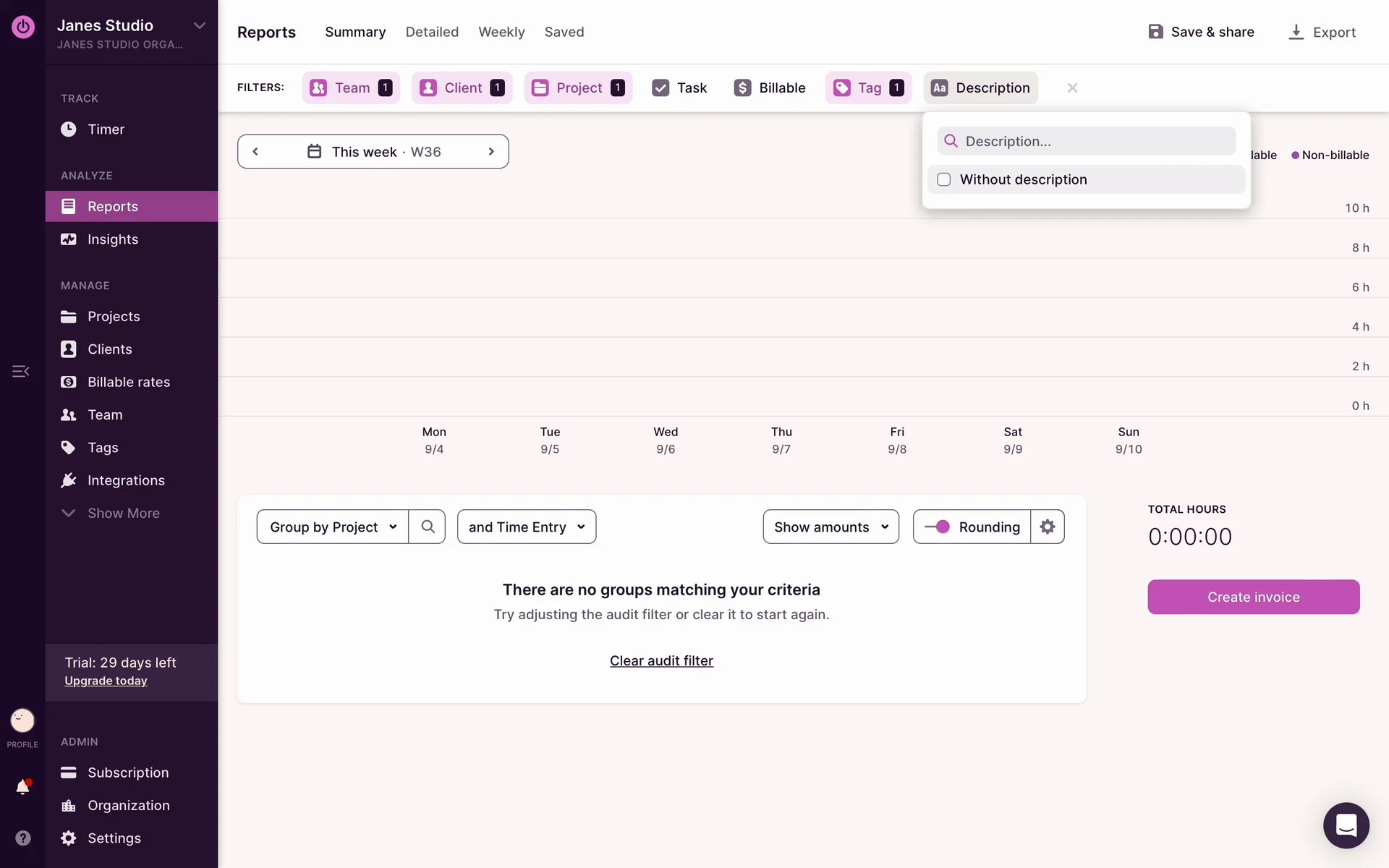Click the Timer clock icon in sidebar
This screenshot has width=1389, height=868.
[x=68, y=129]
